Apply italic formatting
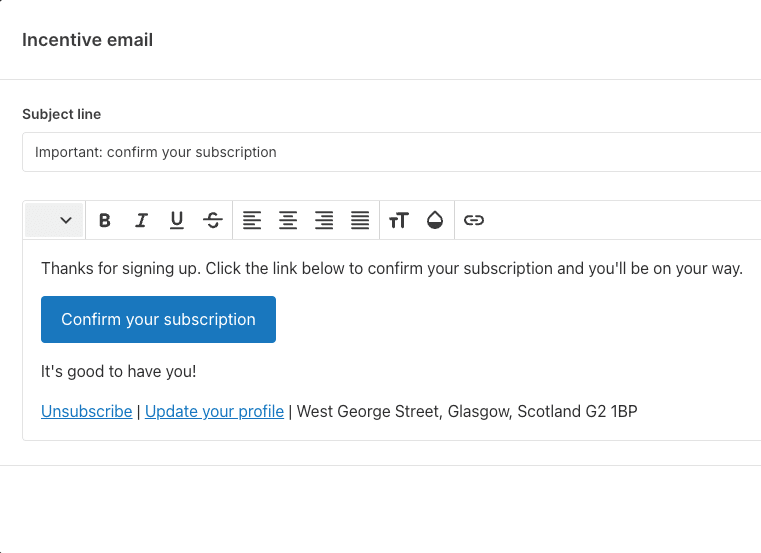This screenshot has width=761, height=553. 141,220
